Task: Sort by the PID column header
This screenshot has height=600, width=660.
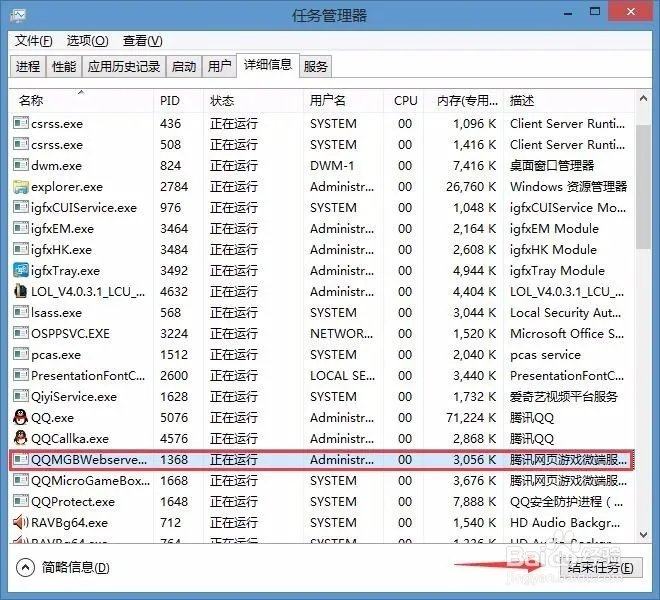Action: tap(178, 101)
